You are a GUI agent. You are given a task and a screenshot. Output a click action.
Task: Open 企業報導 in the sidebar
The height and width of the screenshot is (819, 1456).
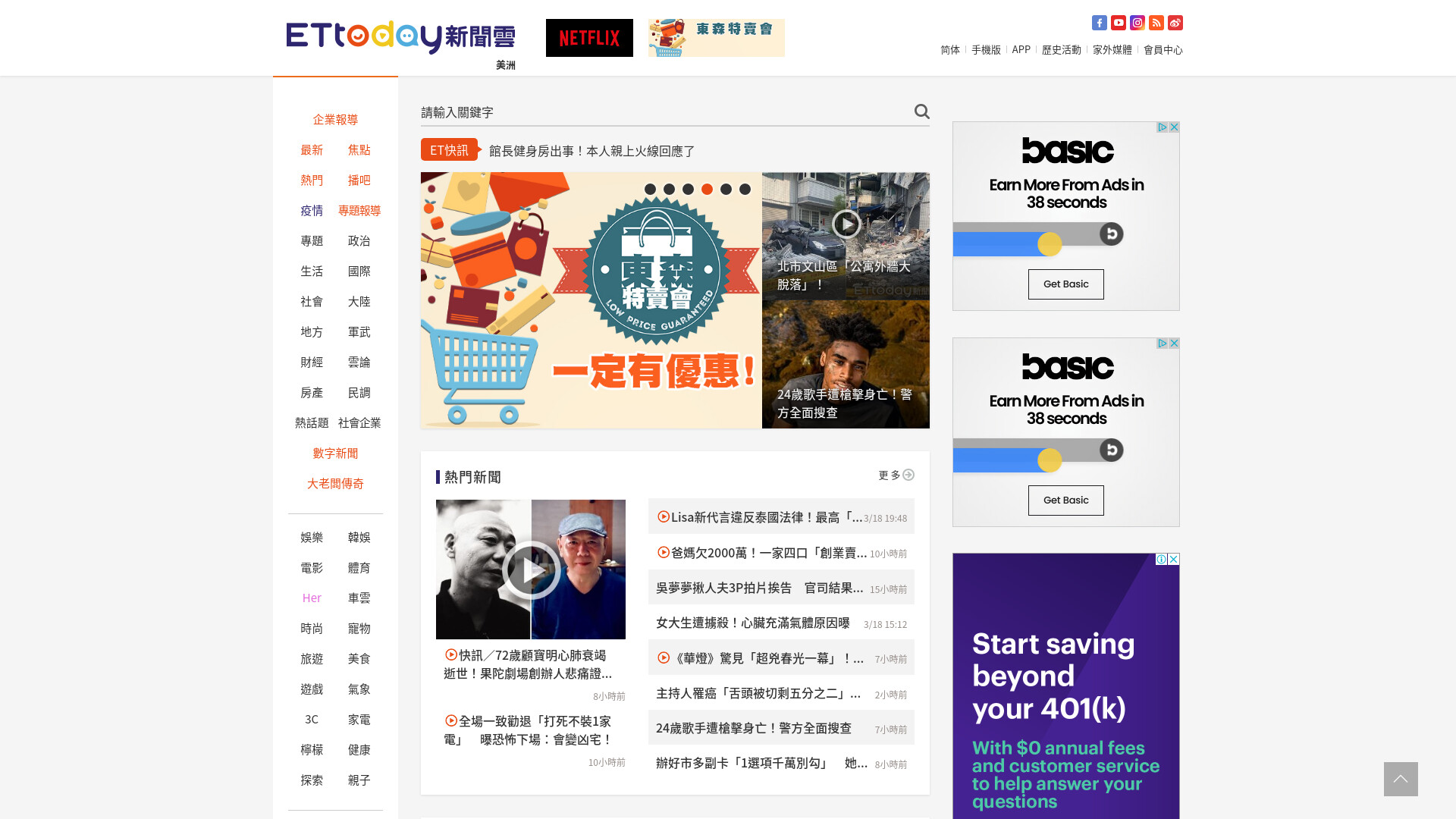point(335,119)
